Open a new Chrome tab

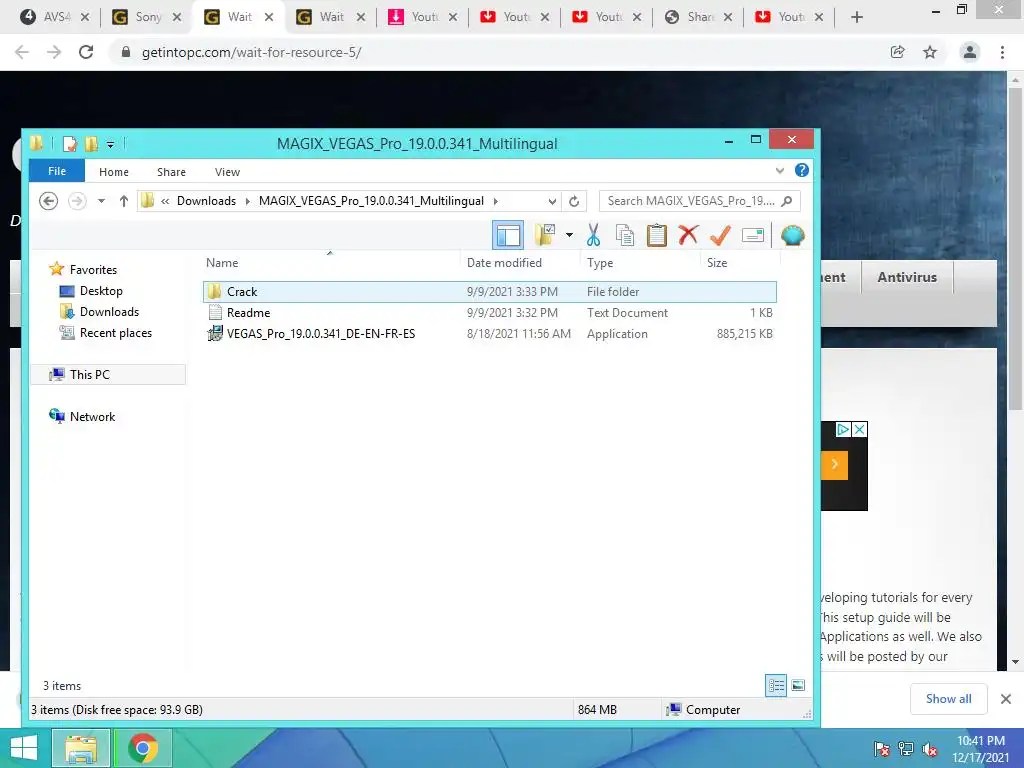click(857, 17)
